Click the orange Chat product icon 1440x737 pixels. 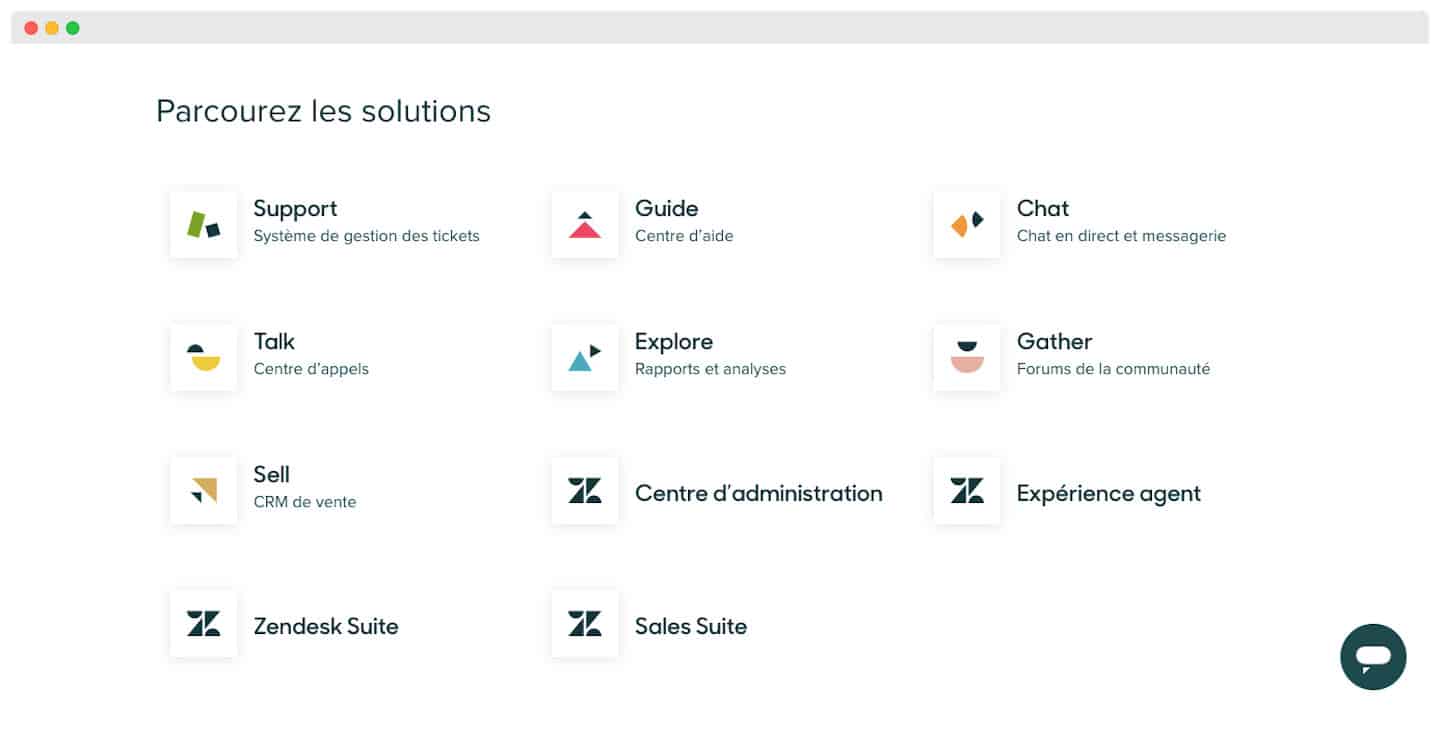click(x=967, y=224)
